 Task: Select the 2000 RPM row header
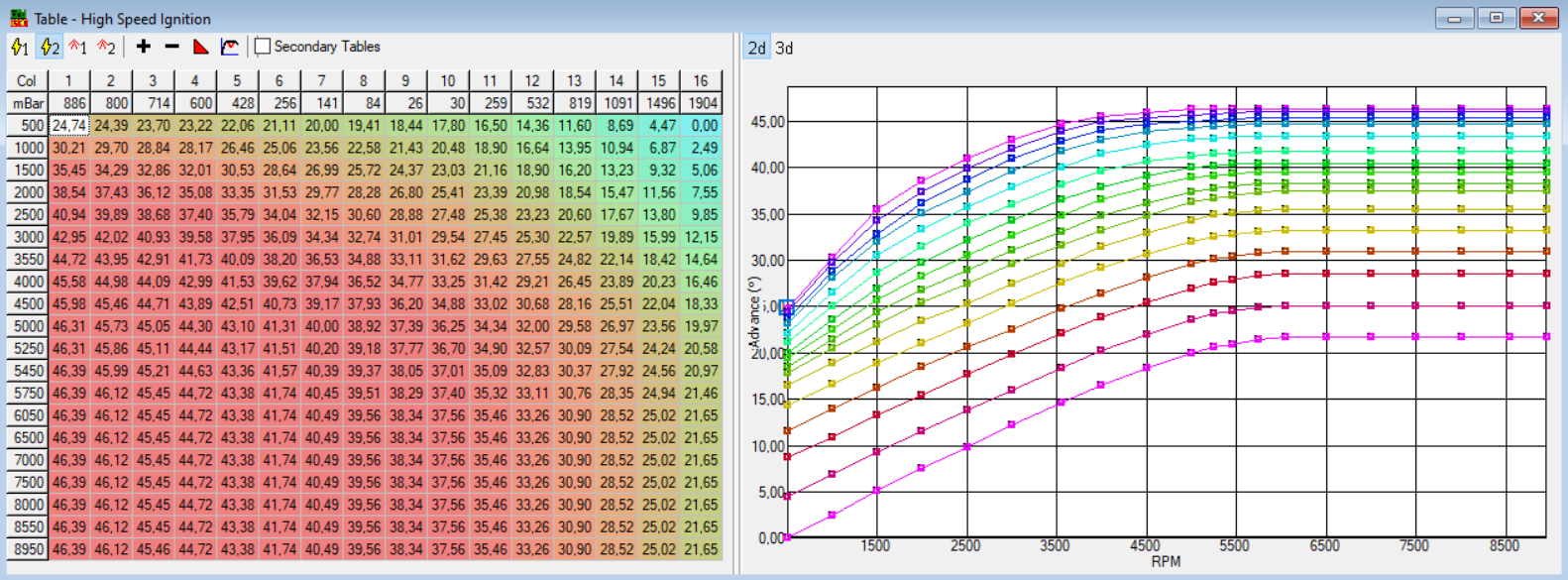tap(27, 192)
